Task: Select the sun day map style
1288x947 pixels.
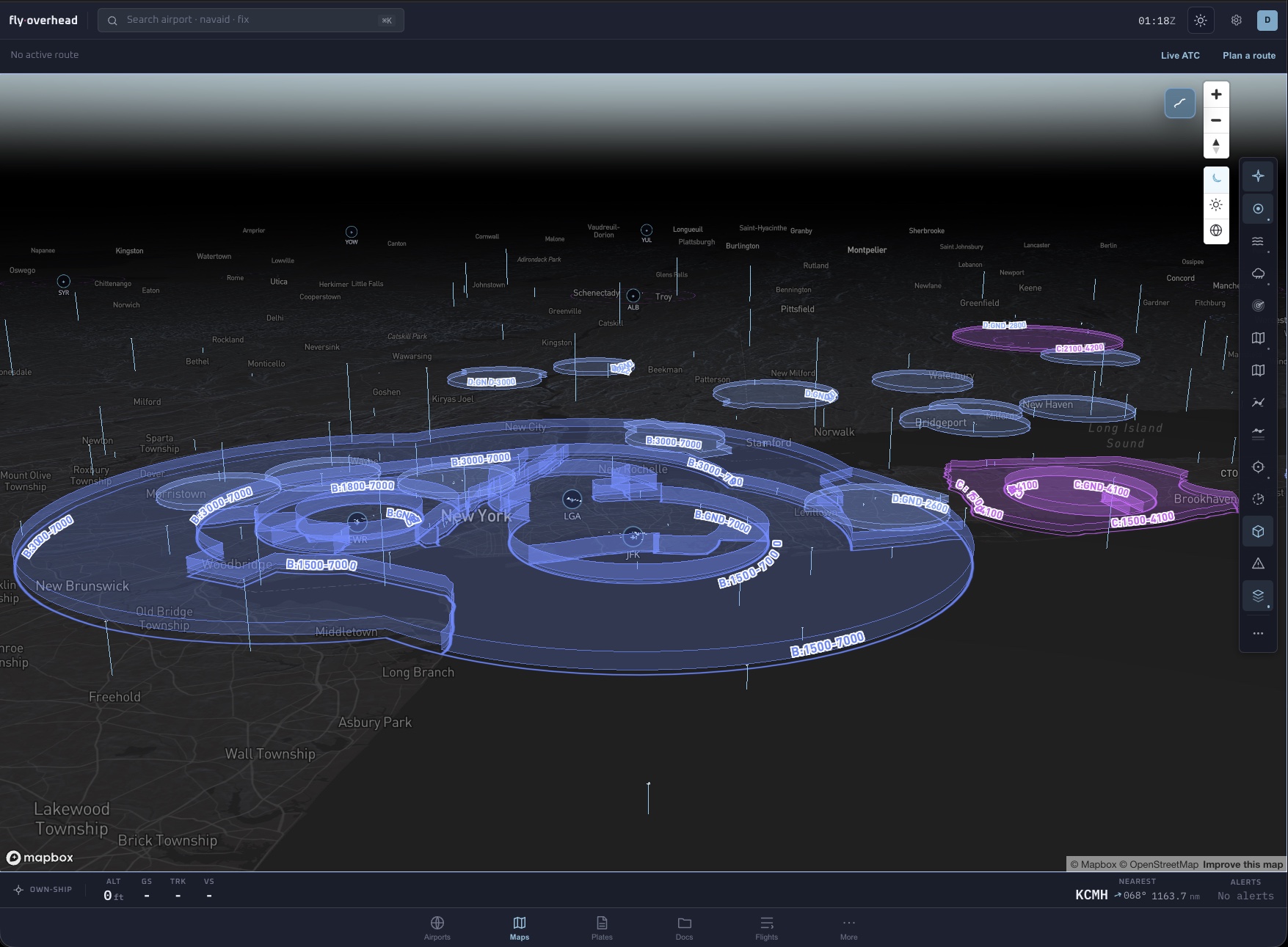Action: coord(1216,205)
